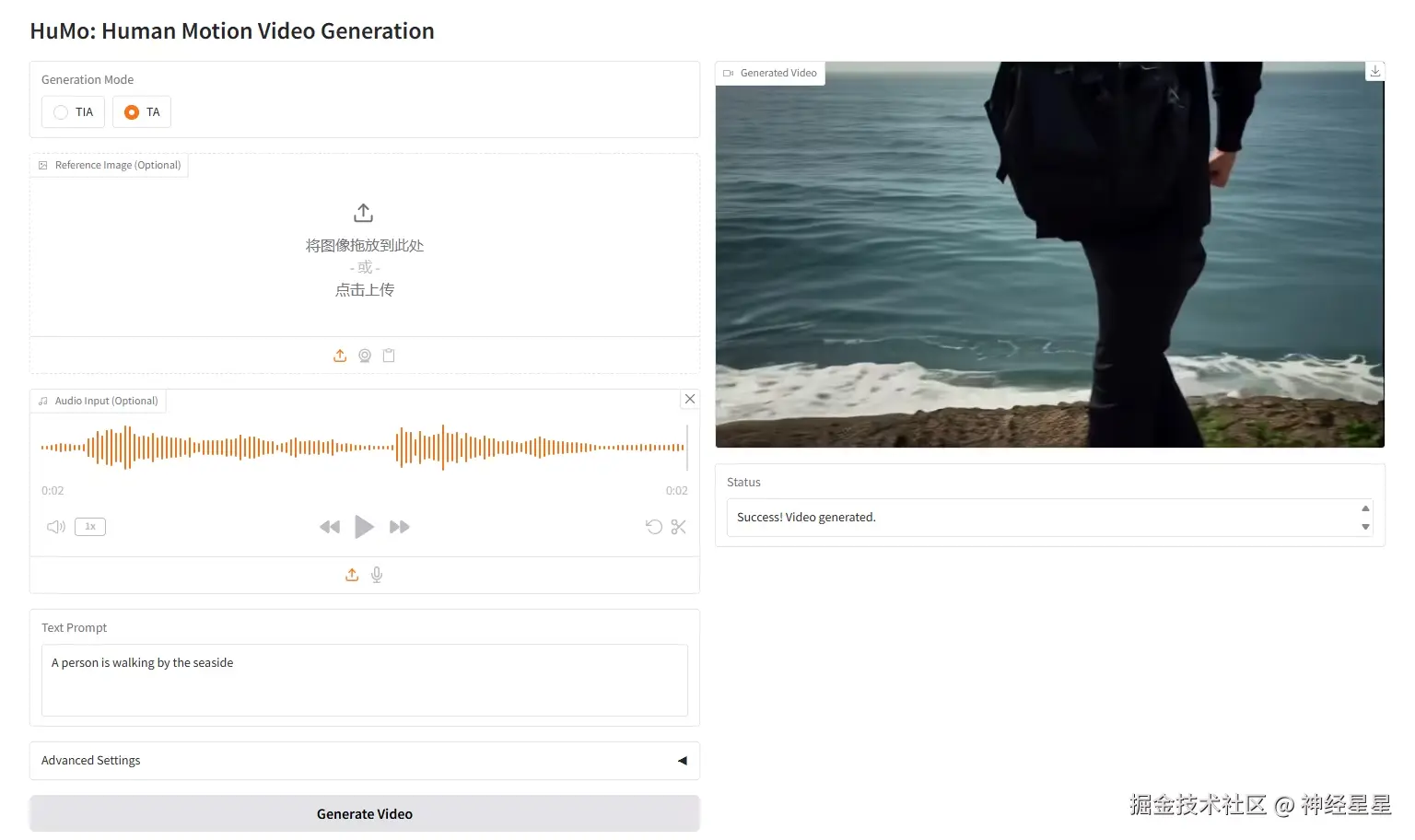Click the left 0:02 audio timestamp
The height and width of the screenshot is (840, 1415).
[x=53, y=491]
